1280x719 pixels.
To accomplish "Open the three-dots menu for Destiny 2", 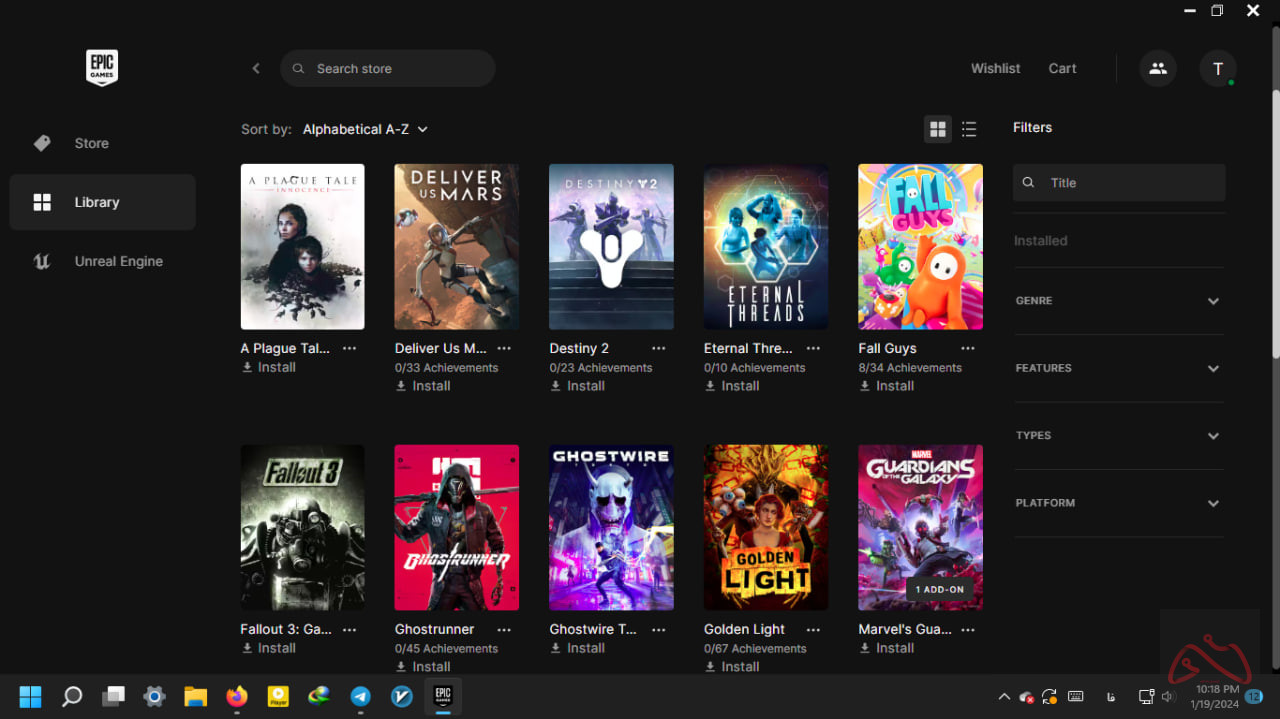I will click(658, 348).
